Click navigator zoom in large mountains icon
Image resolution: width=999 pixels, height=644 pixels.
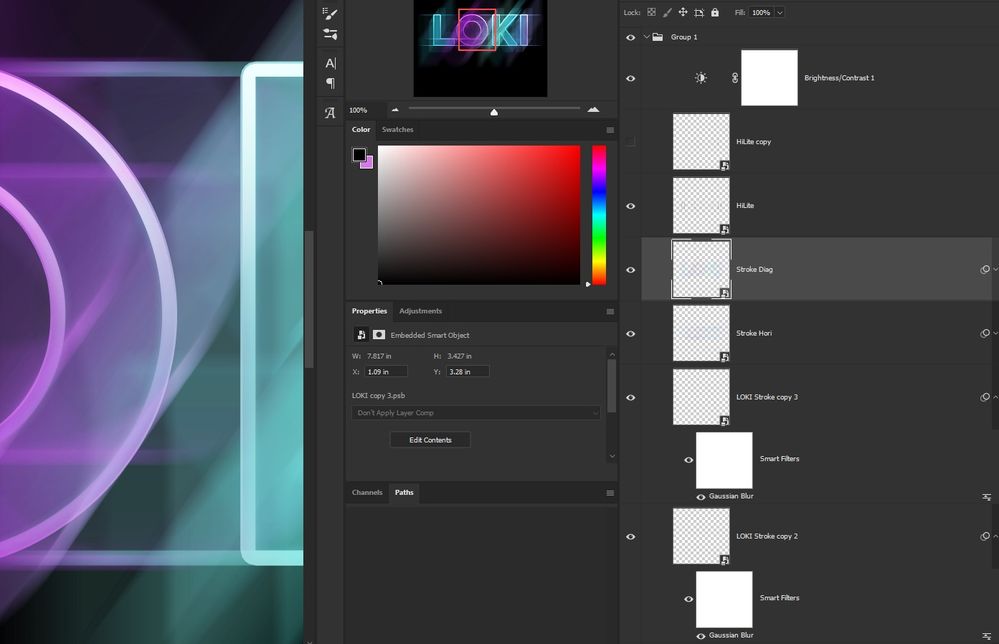(593, 110)
